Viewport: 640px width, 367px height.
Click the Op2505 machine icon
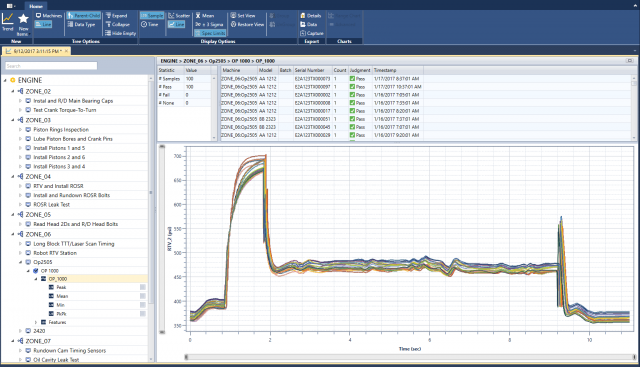pos(28,262)
